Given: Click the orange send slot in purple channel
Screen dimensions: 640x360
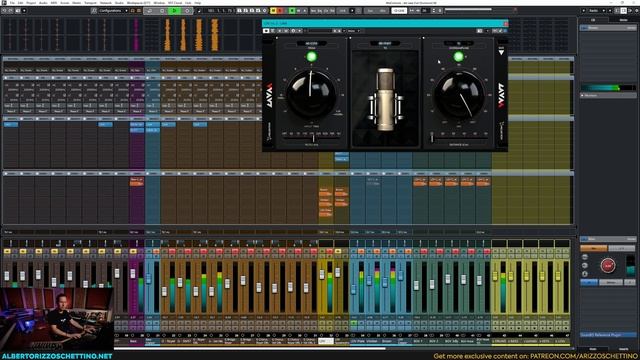Looking at the screenshot, I should click(x=137, y=182).
